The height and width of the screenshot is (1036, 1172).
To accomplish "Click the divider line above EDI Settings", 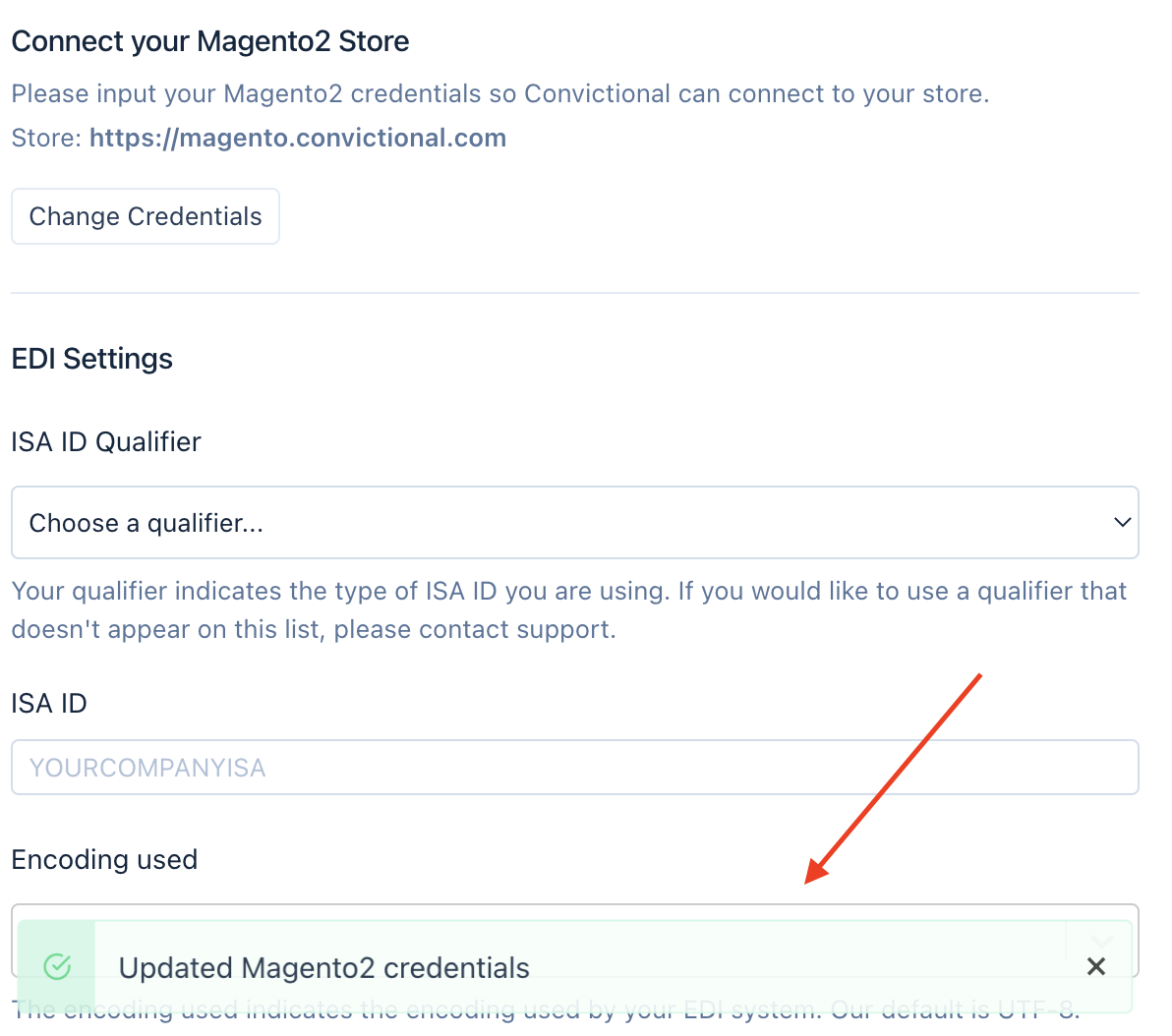I will tap(574, 293).
